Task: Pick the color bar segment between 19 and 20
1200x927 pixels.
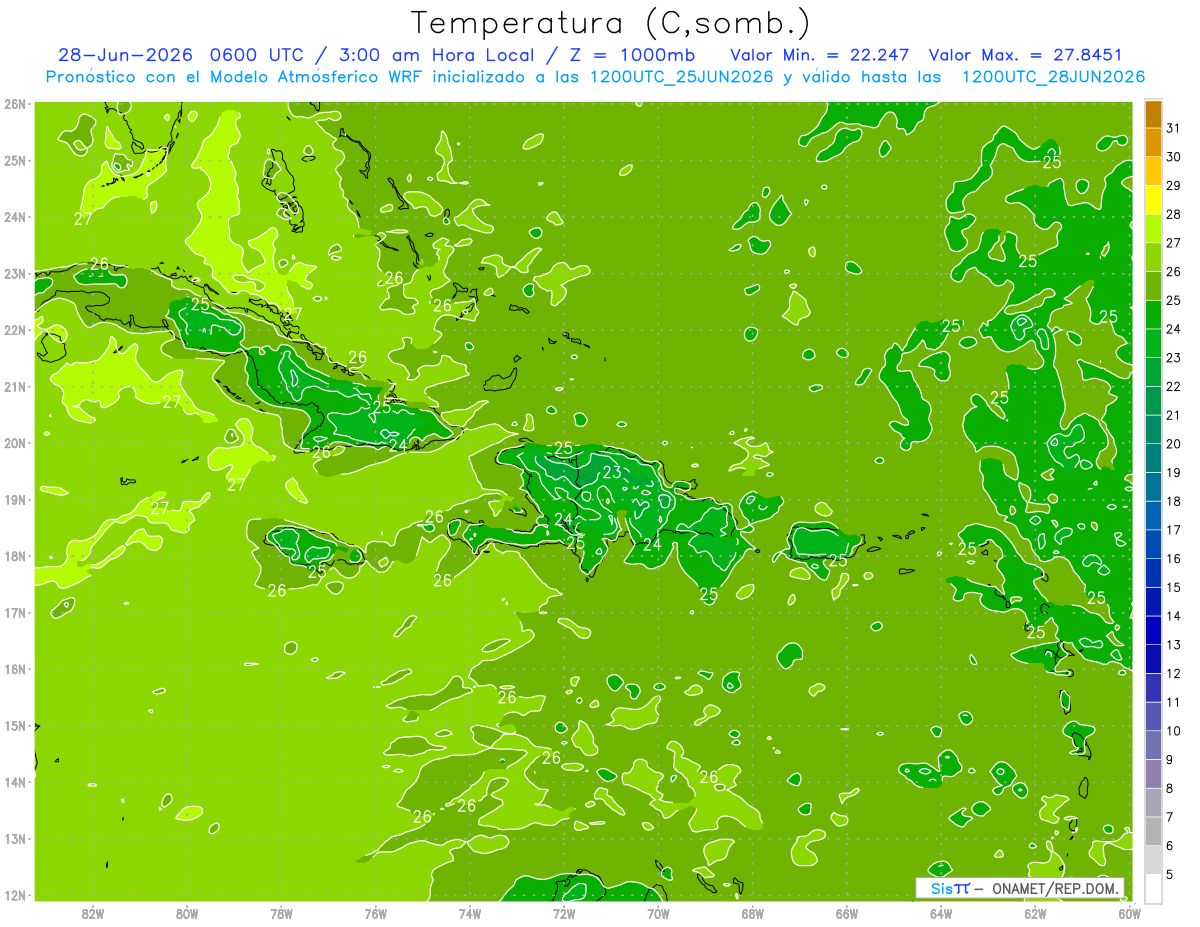Action: pos(1153,458)
